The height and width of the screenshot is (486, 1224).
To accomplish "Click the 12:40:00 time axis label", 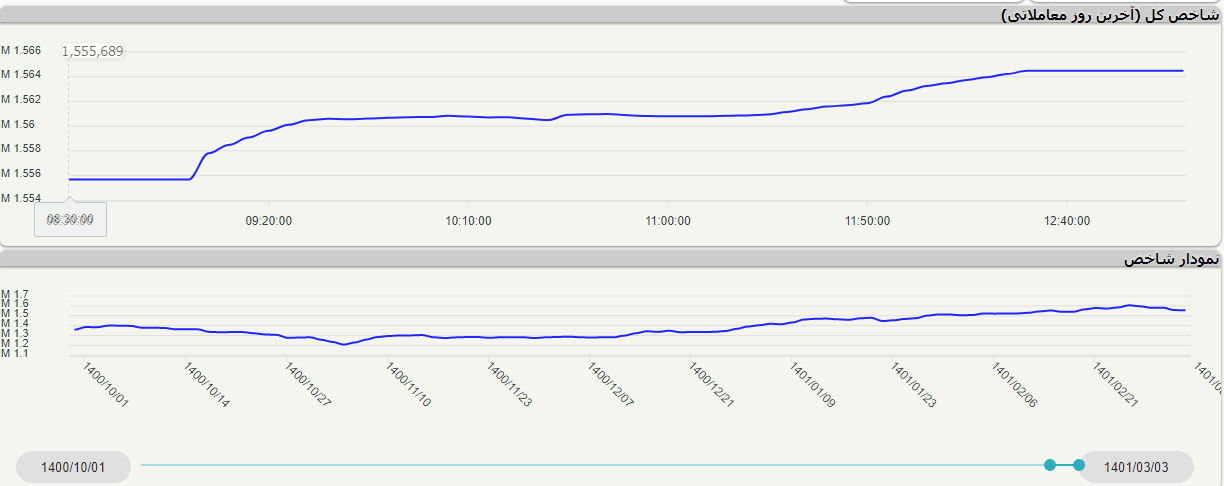I will tap(1066, 221).
